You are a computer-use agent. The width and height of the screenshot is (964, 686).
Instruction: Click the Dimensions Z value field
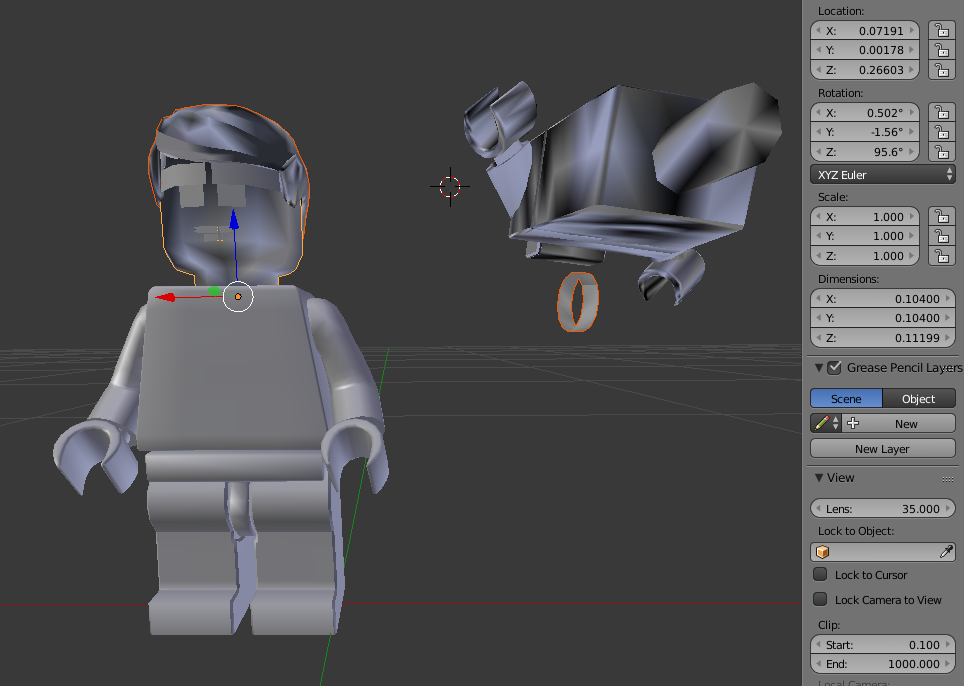click(x=882, y=337)
